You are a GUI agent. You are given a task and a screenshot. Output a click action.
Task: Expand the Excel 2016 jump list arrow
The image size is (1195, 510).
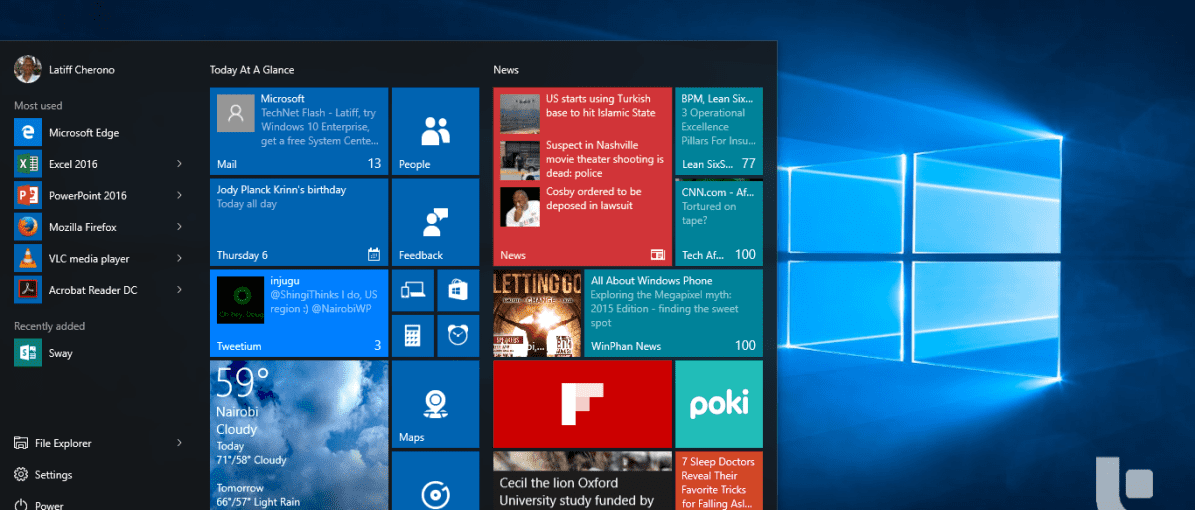pyautogui.click(x=179, y=164)
